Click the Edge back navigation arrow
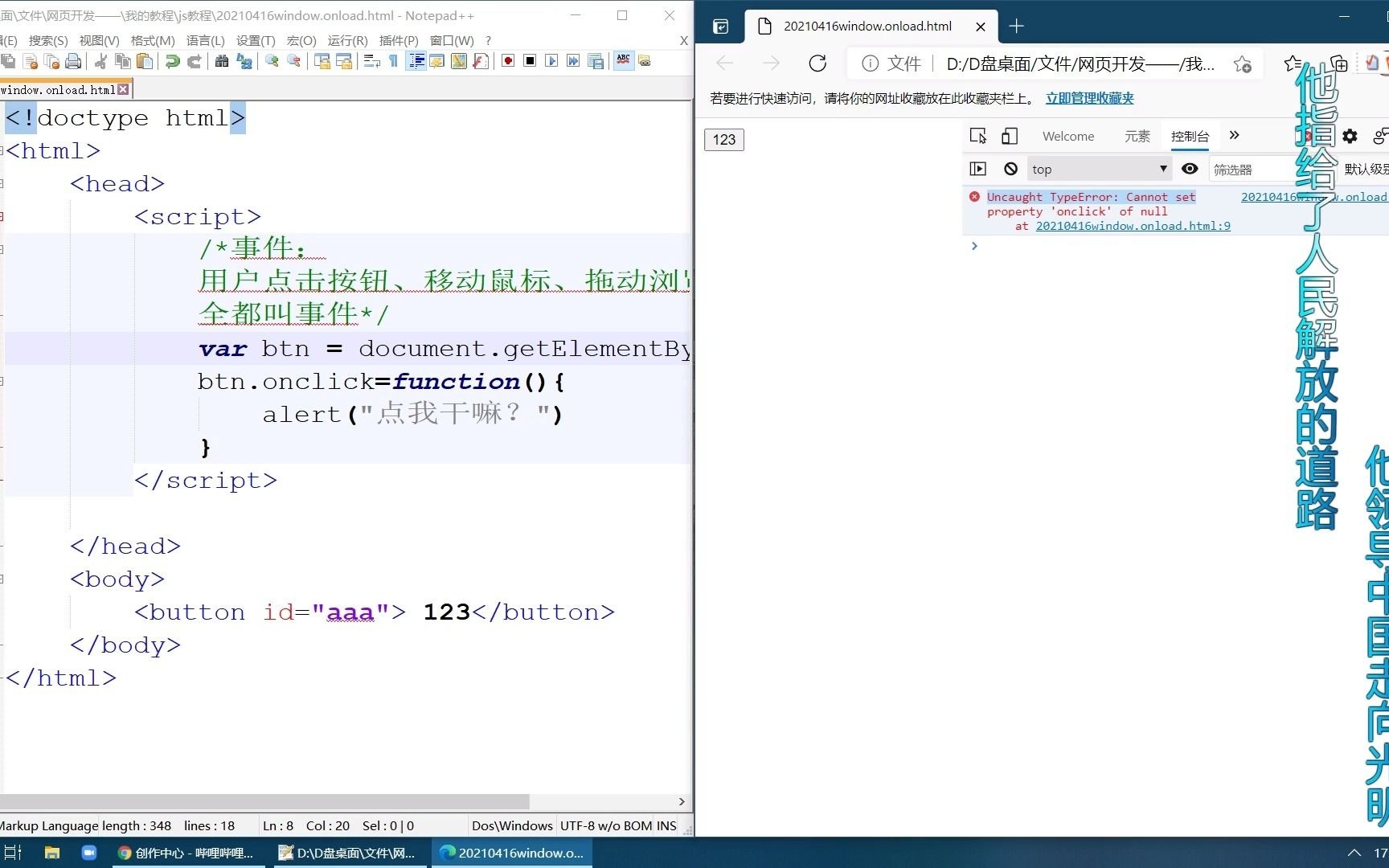 point(724,63)
